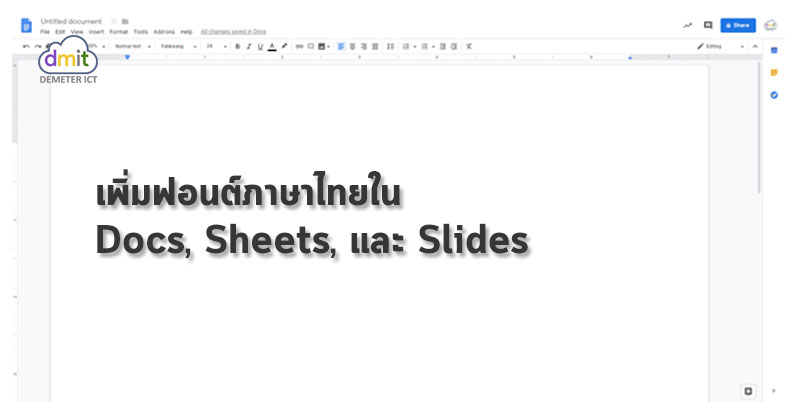Open the highlight color marker tool
Image resolution: width=800 pixels, height=420 pixels.
[x=284, y=46]
